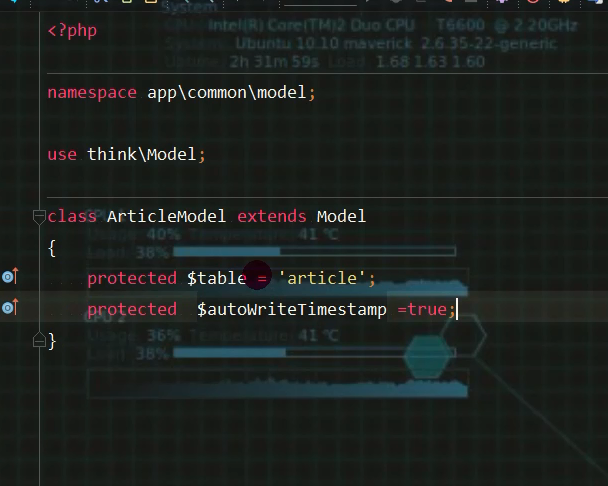
Task: Click the override gutter icon beside $autoWriteTimestamp
Action: click(x=10, y=308)
